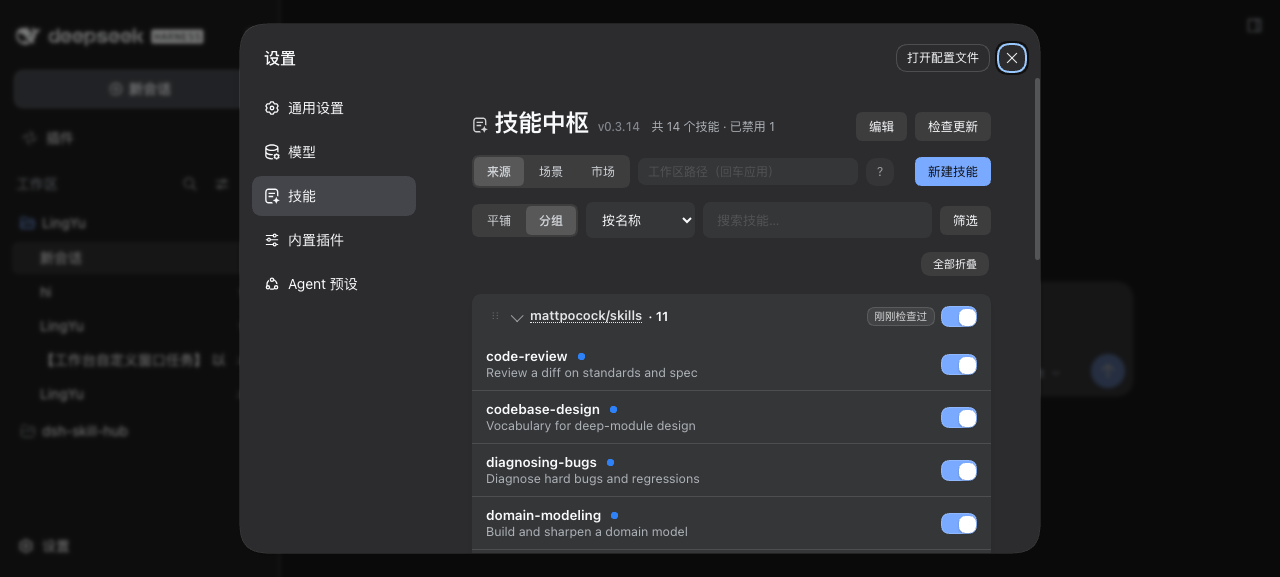Select the 平铺 view option

[x=499, y=220]
